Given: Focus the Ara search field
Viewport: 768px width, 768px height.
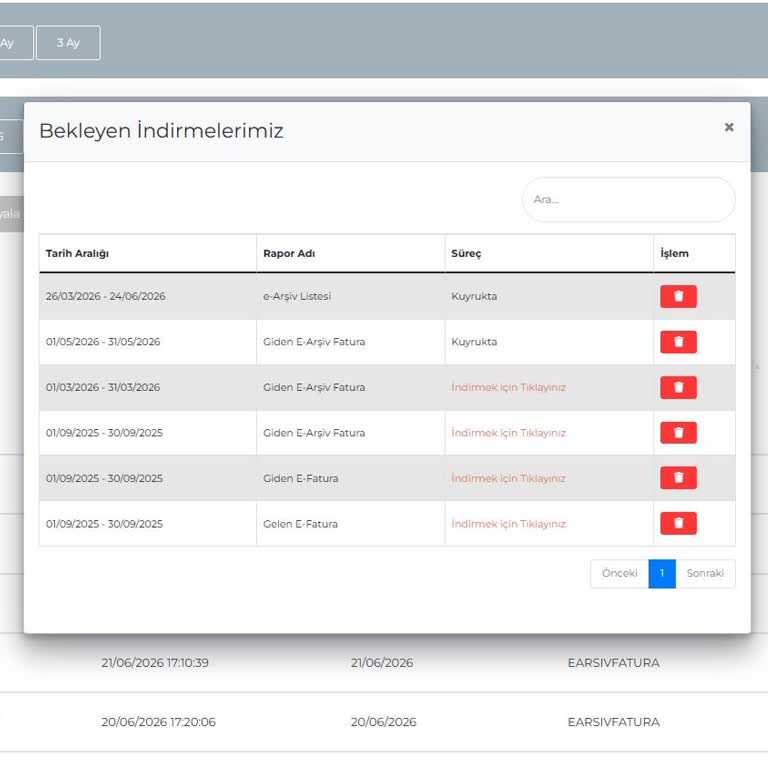Looking at the screenshot, I should (628, 199).
